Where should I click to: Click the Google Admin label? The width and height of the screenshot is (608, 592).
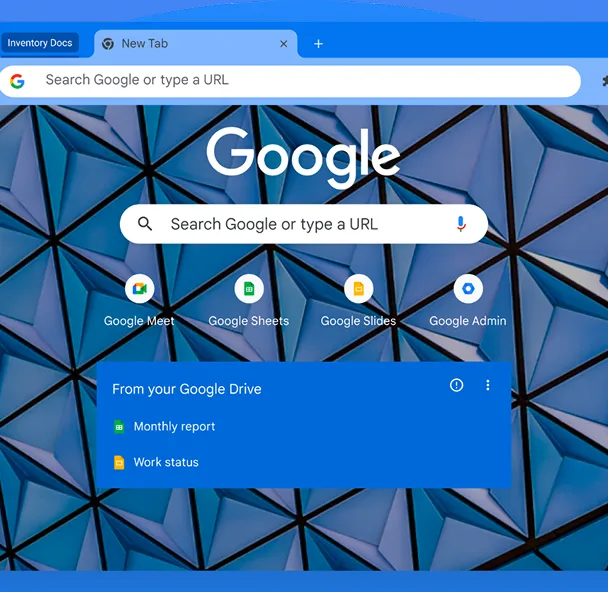coord(468,321)
